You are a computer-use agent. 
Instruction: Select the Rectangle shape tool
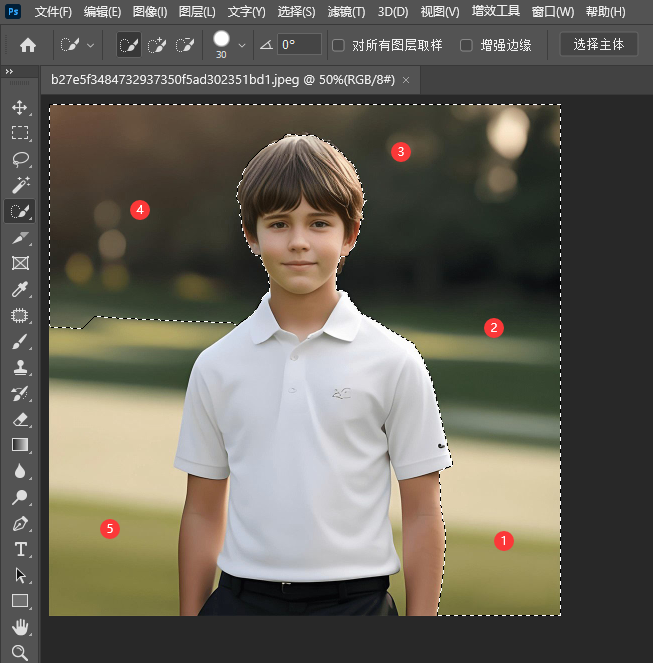point(20,601)
